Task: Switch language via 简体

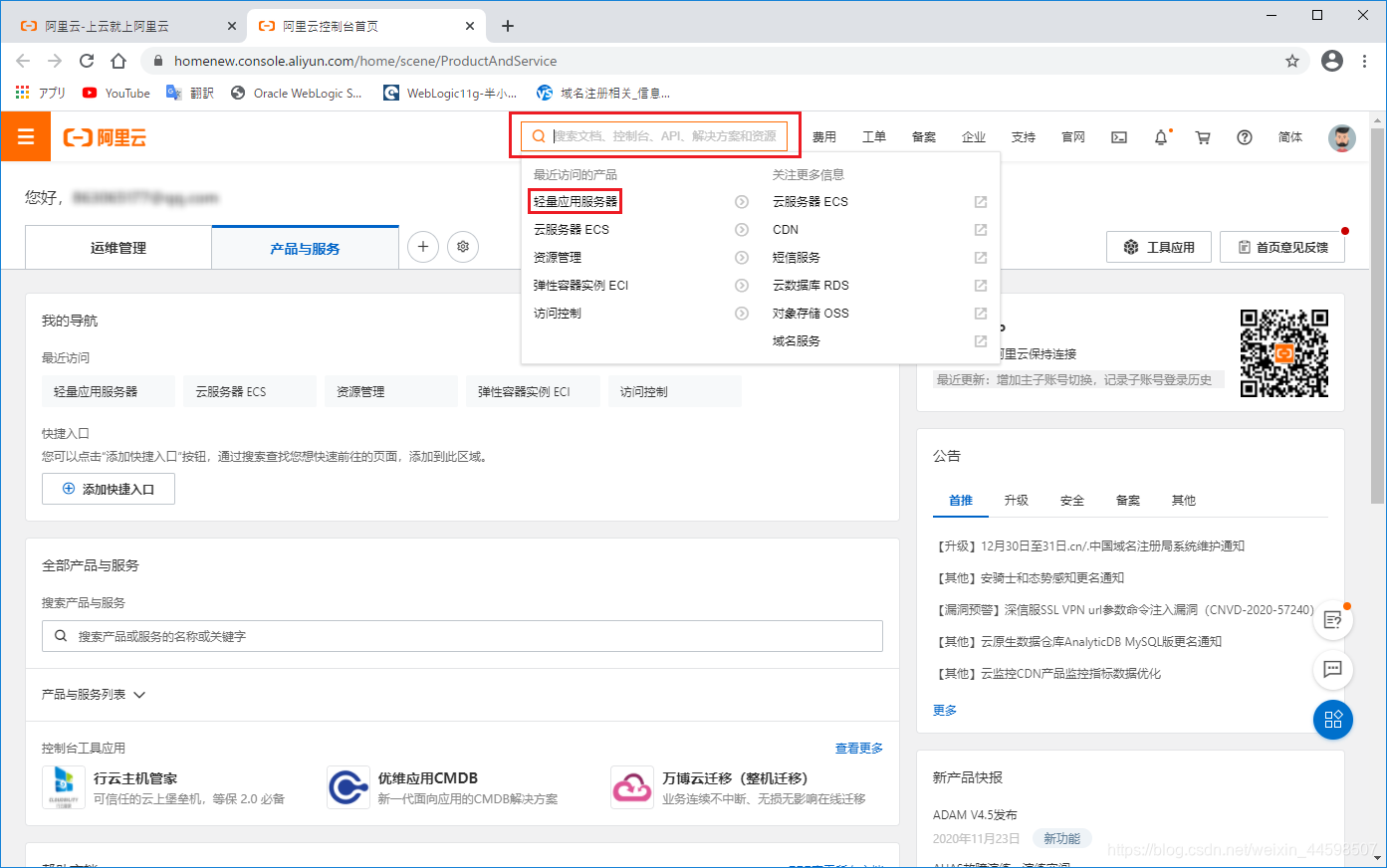Action: click(1290, 137)
